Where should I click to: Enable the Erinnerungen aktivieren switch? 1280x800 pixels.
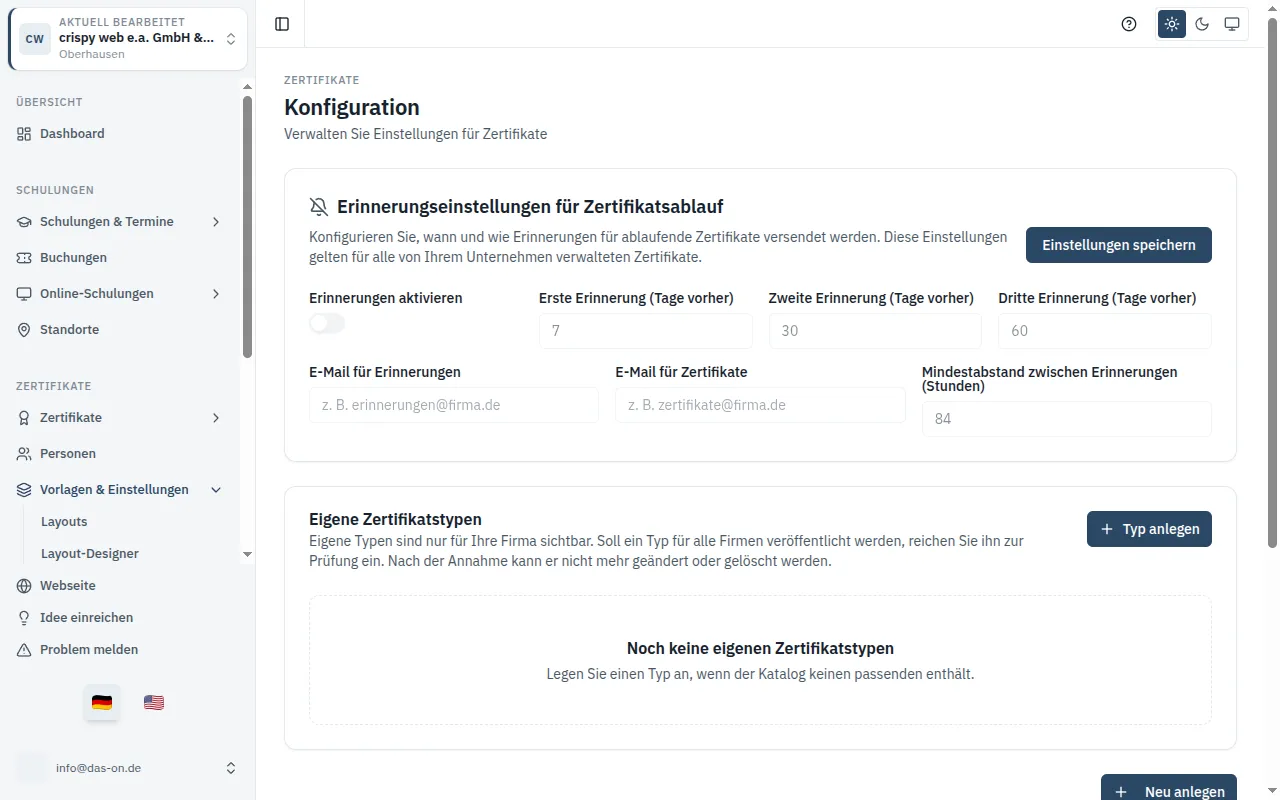click(327, 323)
